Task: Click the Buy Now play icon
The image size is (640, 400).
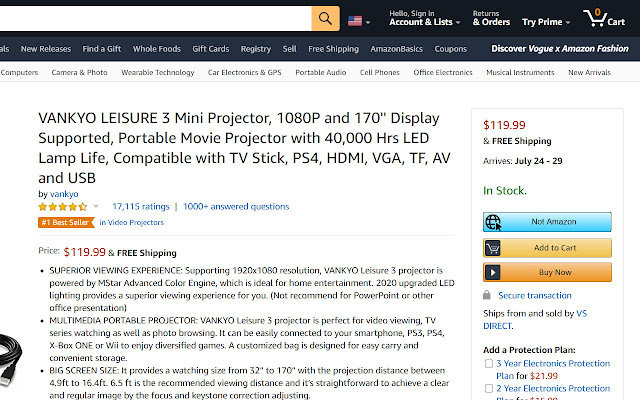Action: (492, 272)
